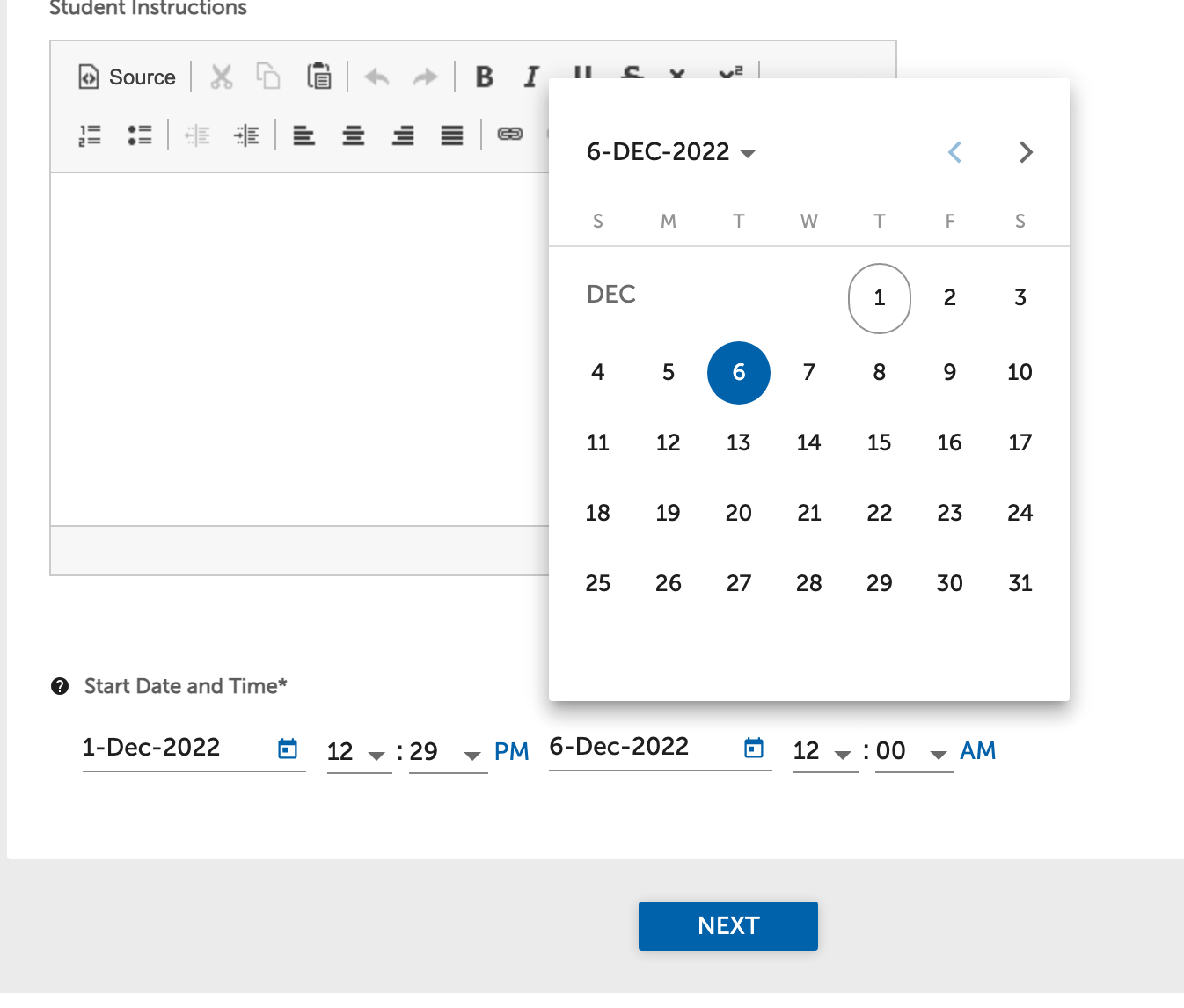Image resolution: width=1184 pixels, height=1008 pixels.
Task: Insert a bulleted list
Action: tap(141, 135)
